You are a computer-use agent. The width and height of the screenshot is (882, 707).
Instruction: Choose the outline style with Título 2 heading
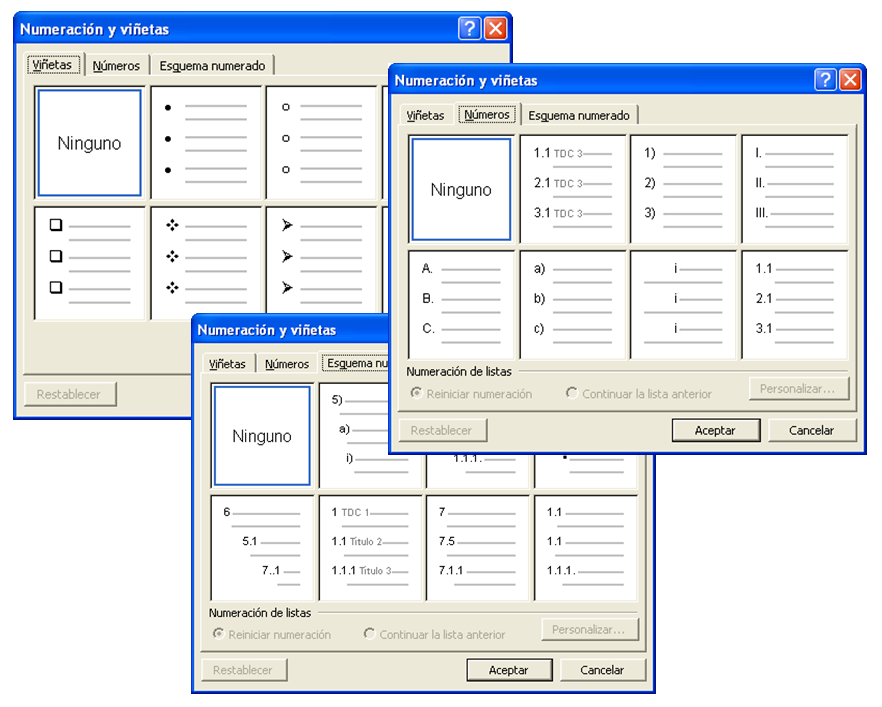[x=370, y=546]
